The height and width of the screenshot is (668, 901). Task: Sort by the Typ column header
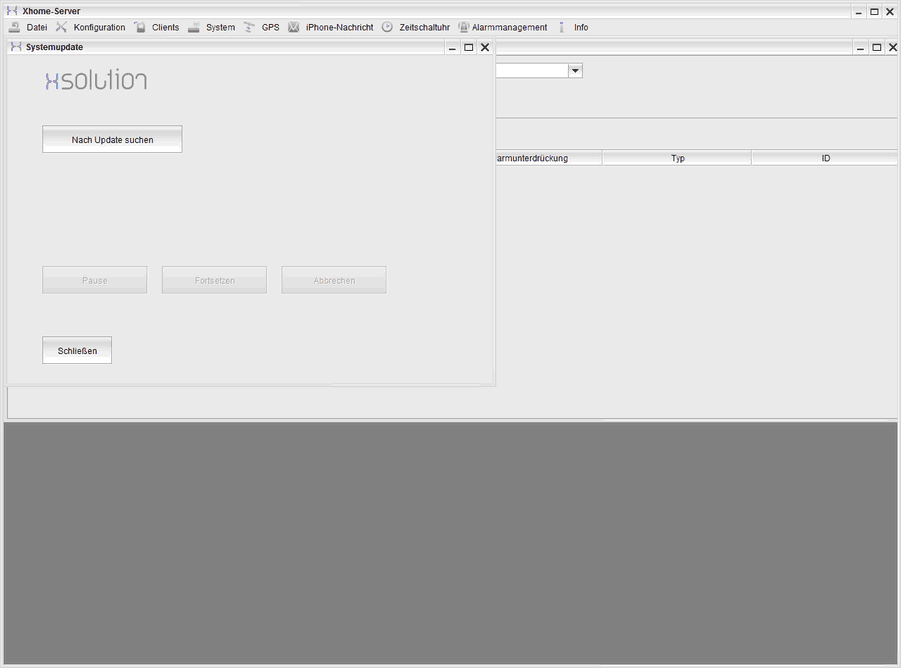pyautogui.click(x=676, y=158)
